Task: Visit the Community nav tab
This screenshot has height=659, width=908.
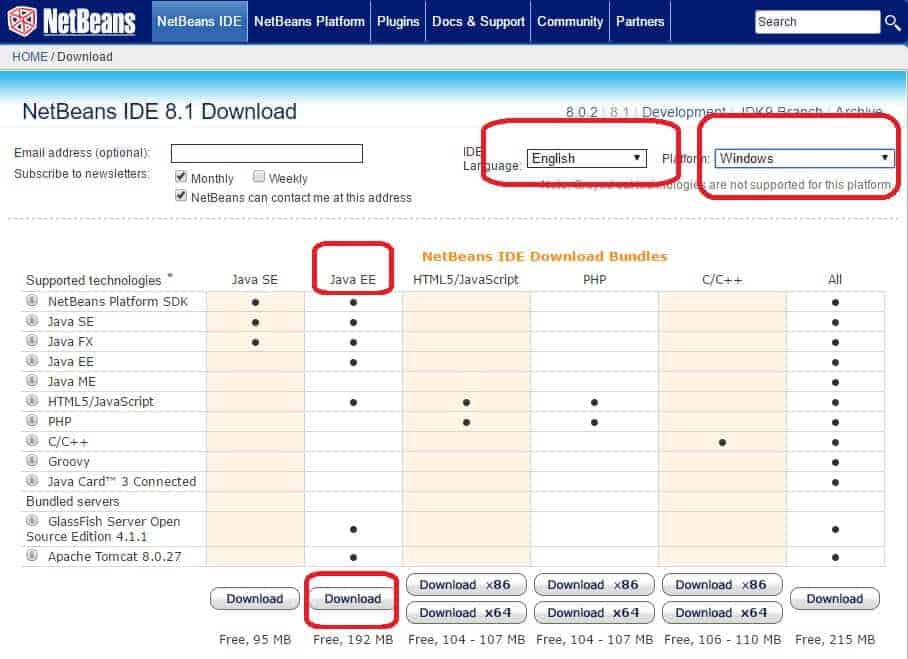Action: [570, 21]
